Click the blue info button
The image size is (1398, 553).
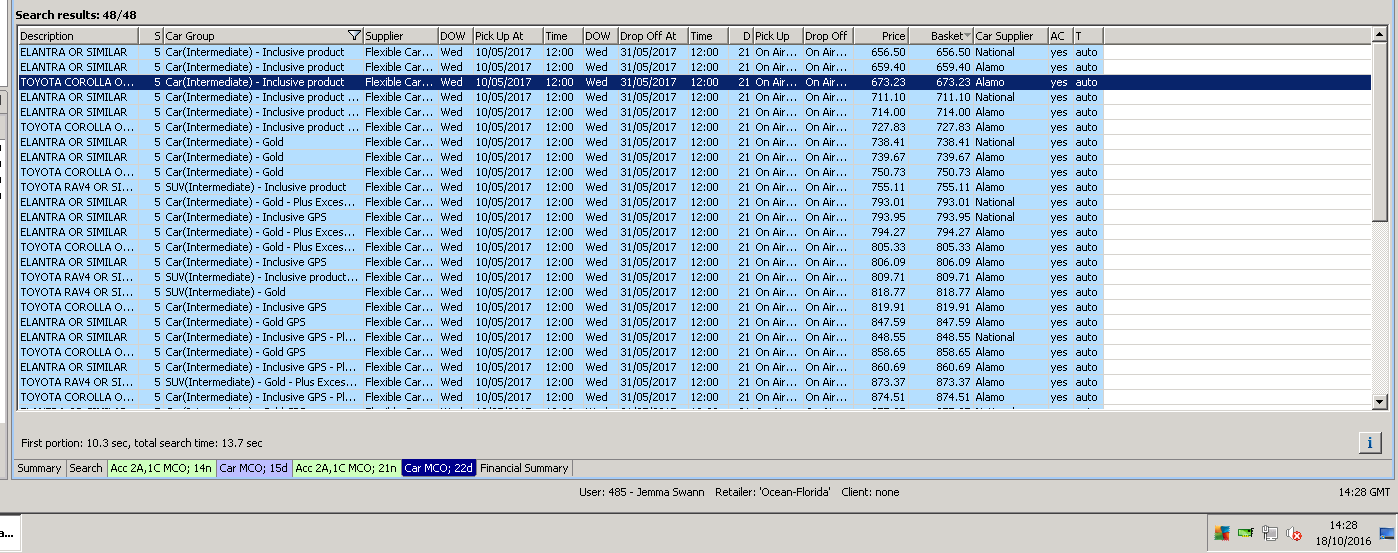(1369, 442)
